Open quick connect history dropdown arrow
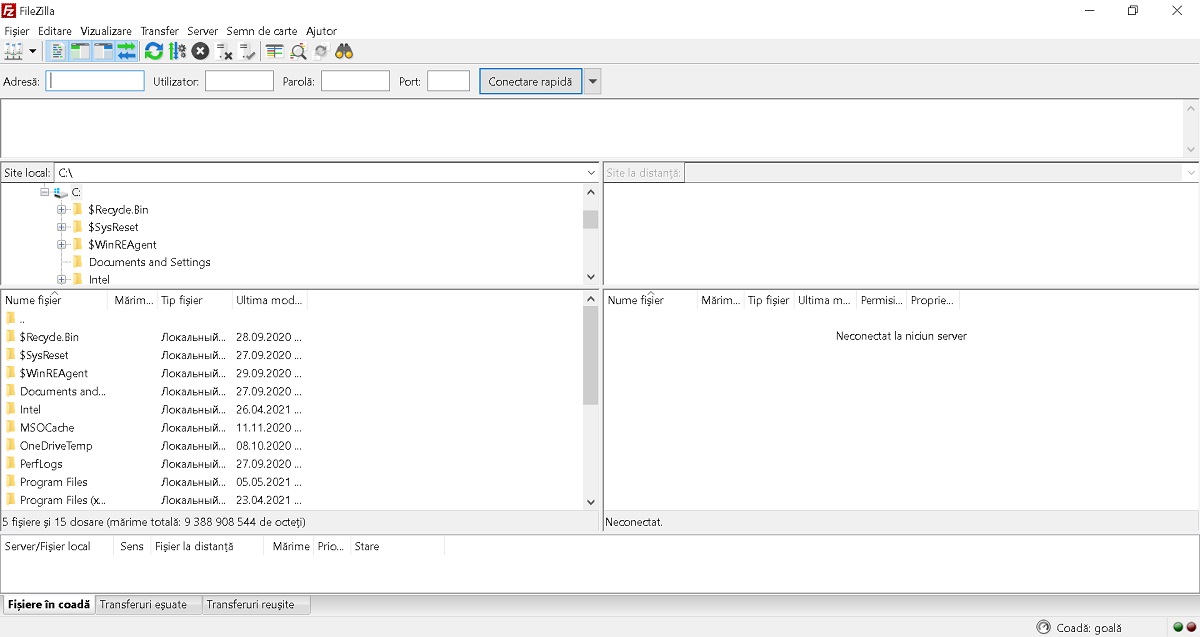 click(592, 82)
